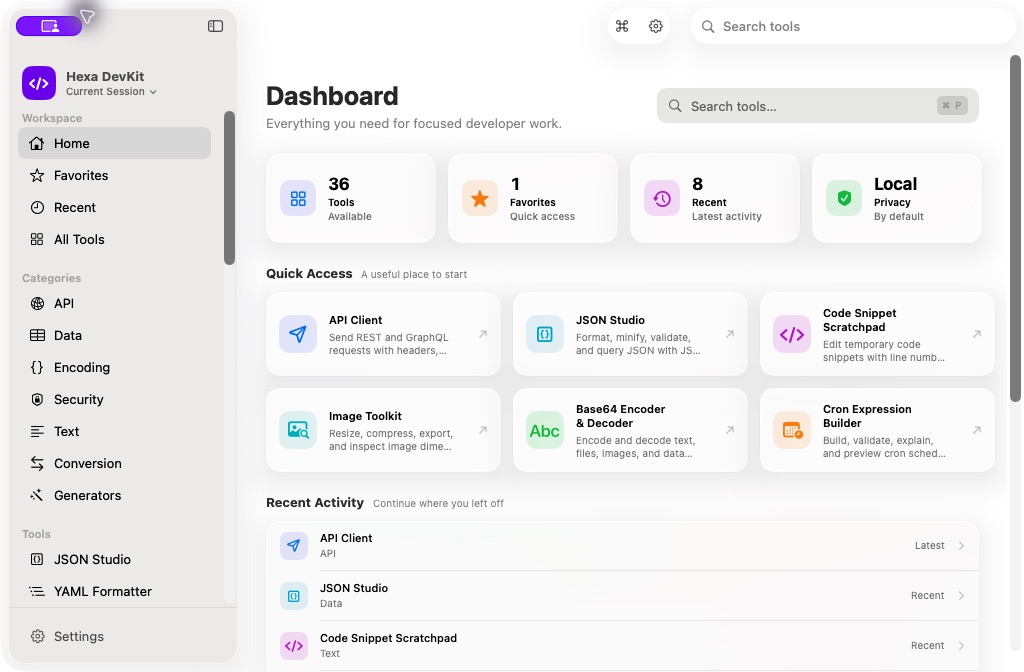Expand the Current Session dropdown
The height and width of the screenshot is (672, 1024).
coord(111,91)
